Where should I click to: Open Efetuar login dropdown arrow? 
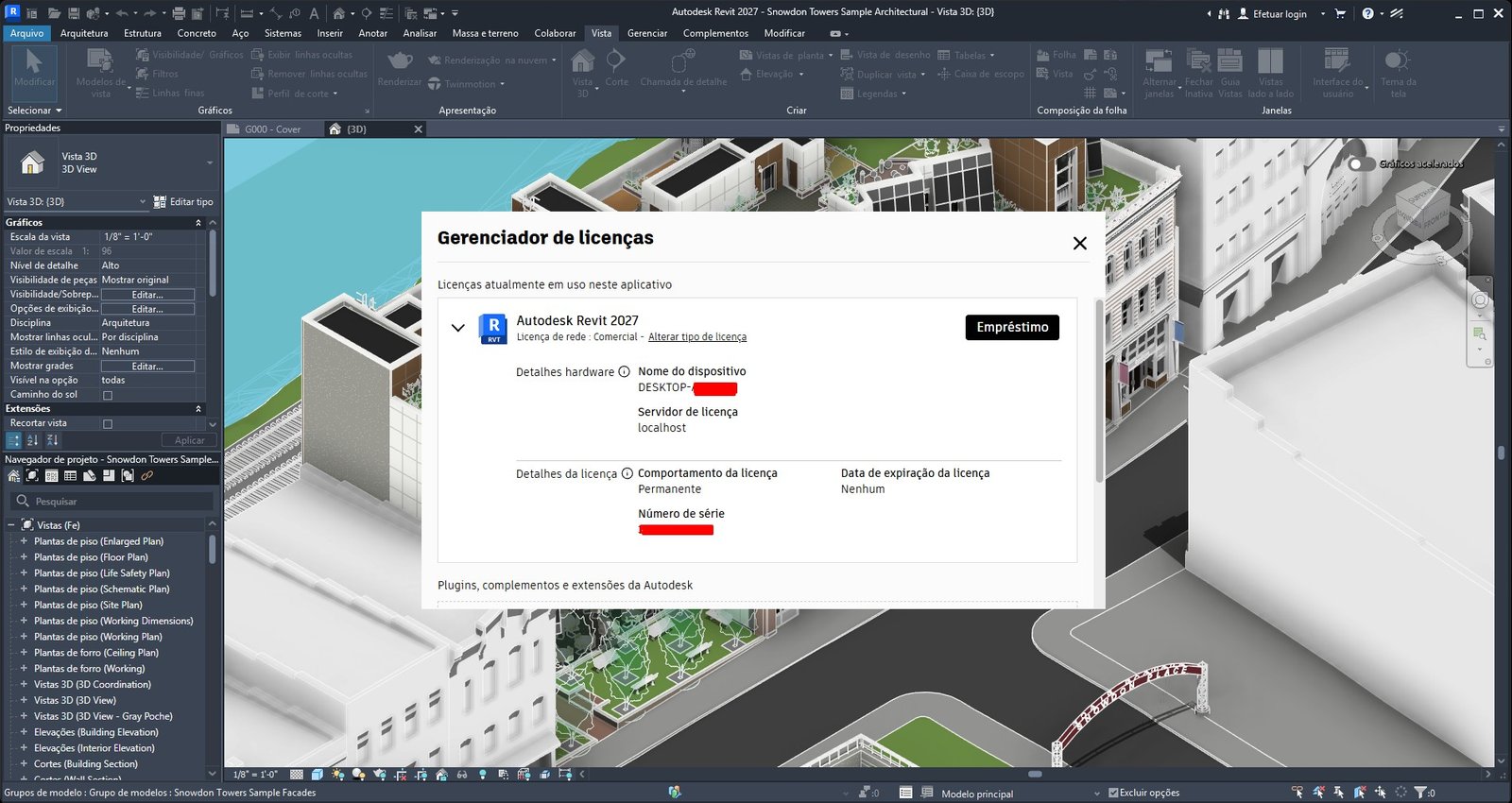pyautogui.click(x=1322, y=14)
